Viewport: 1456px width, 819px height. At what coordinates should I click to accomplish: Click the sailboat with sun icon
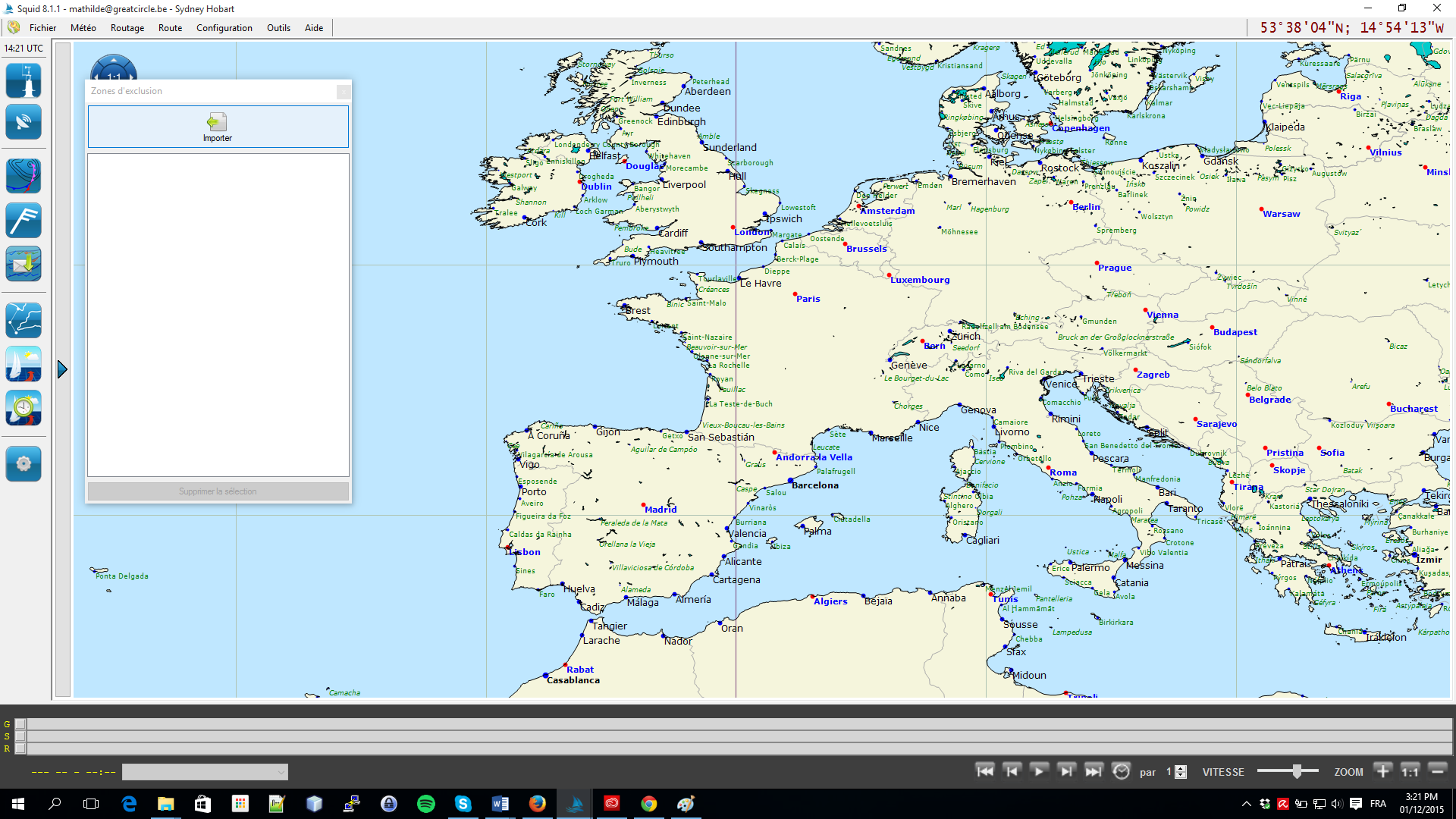[x=24, y=364]
